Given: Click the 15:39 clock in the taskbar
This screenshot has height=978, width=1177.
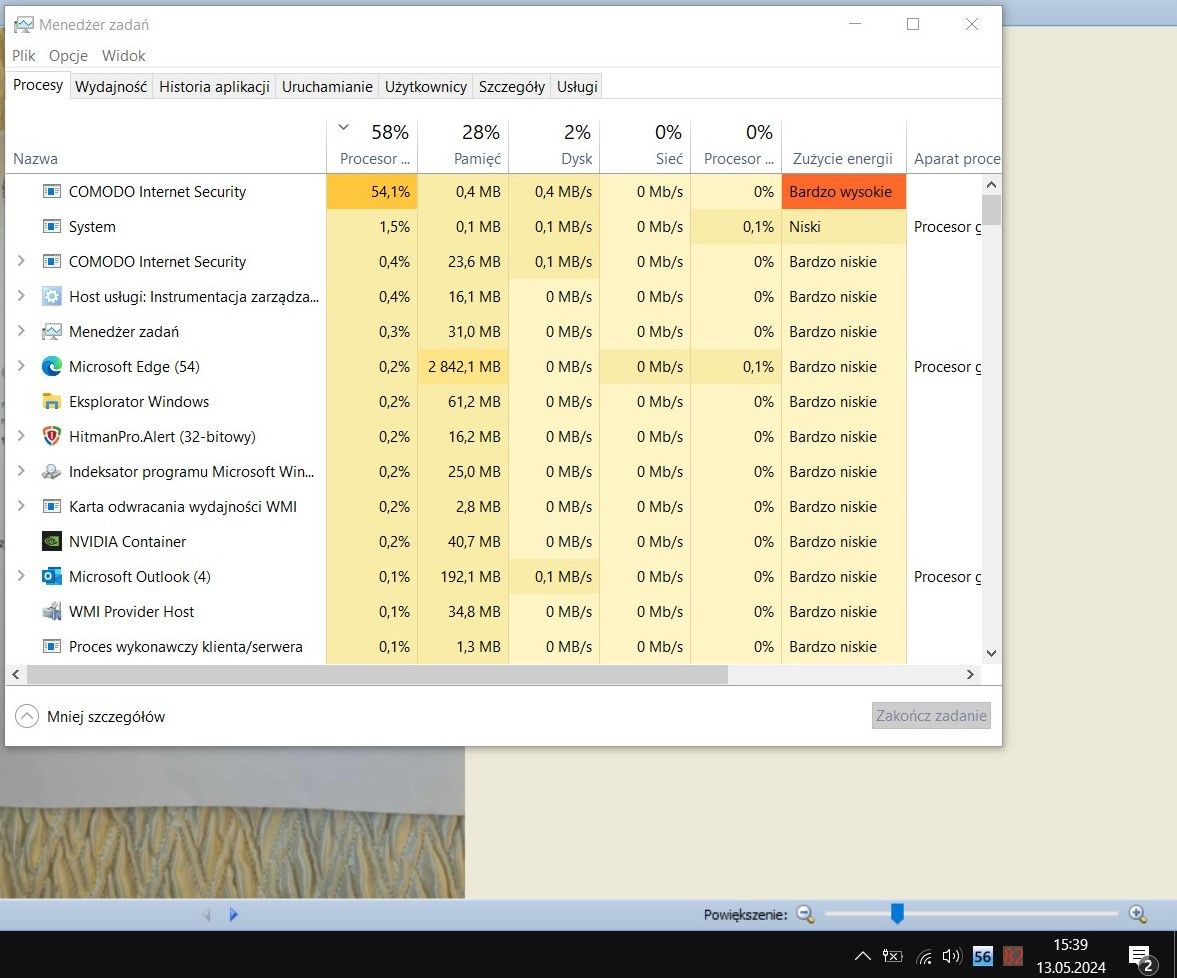Looking at the screenshot, I should point(1070,945).
